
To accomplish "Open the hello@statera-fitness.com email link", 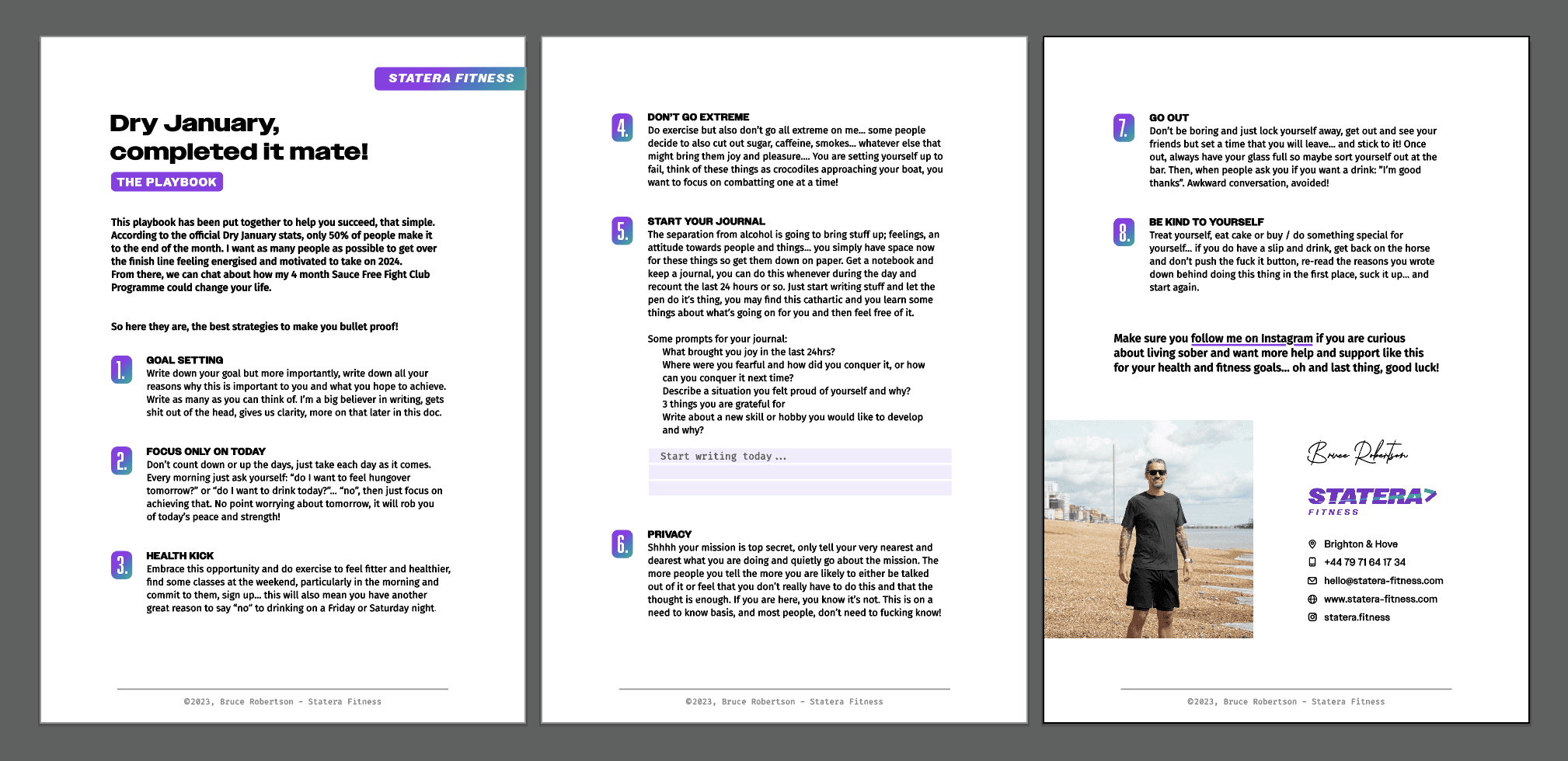I will 1384,581.
